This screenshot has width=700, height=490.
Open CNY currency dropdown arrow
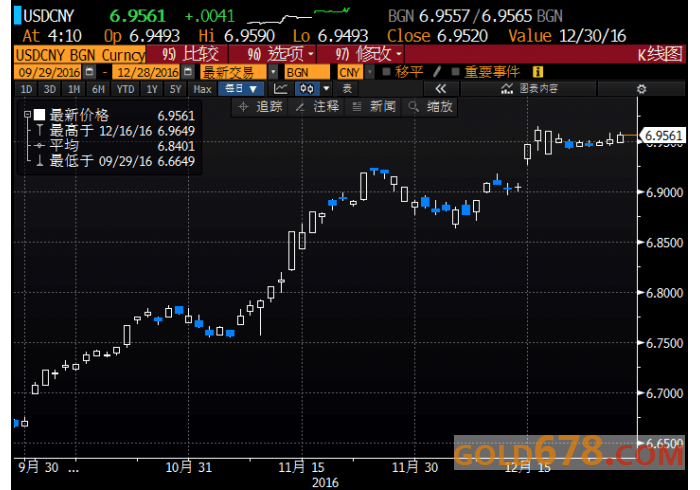[x=369, y=72]
